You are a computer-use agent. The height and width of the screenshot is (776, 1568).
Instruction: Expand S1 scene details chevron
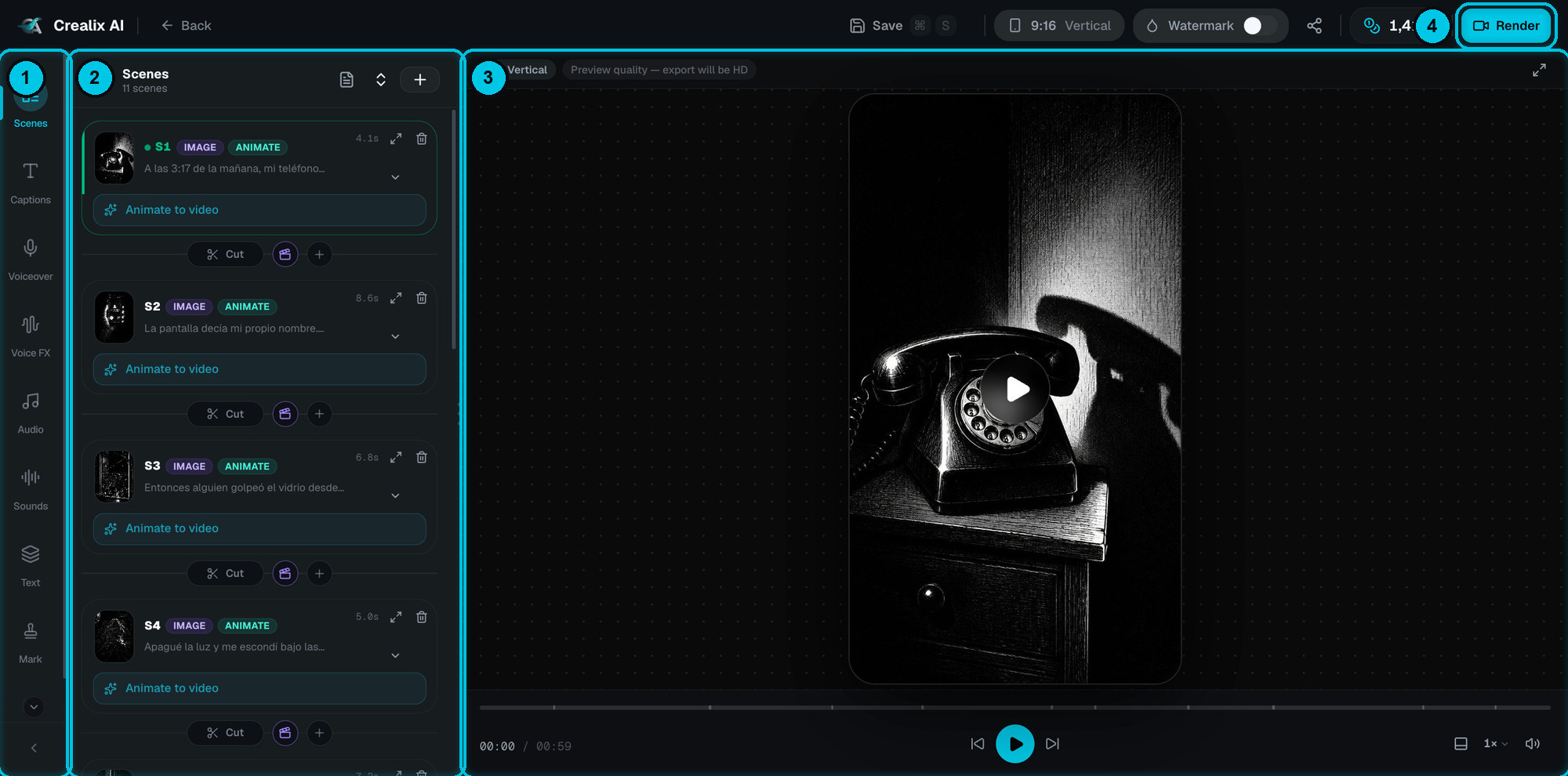[x=395, y=177]
